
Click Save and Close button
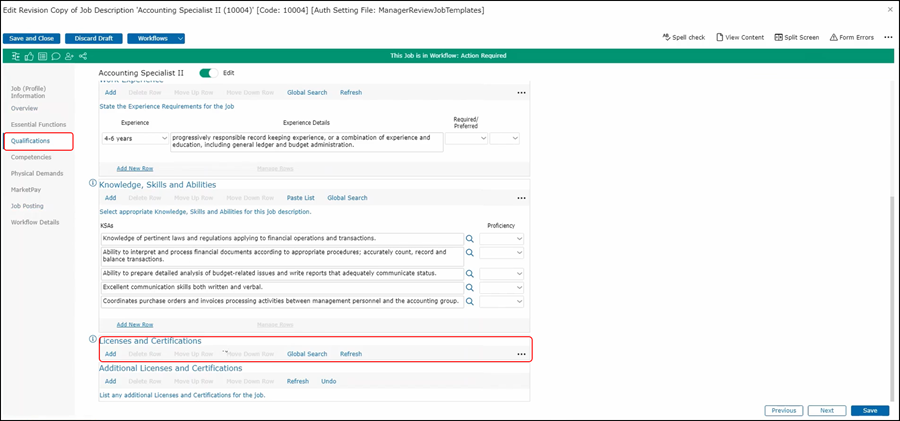coord(33,38)
